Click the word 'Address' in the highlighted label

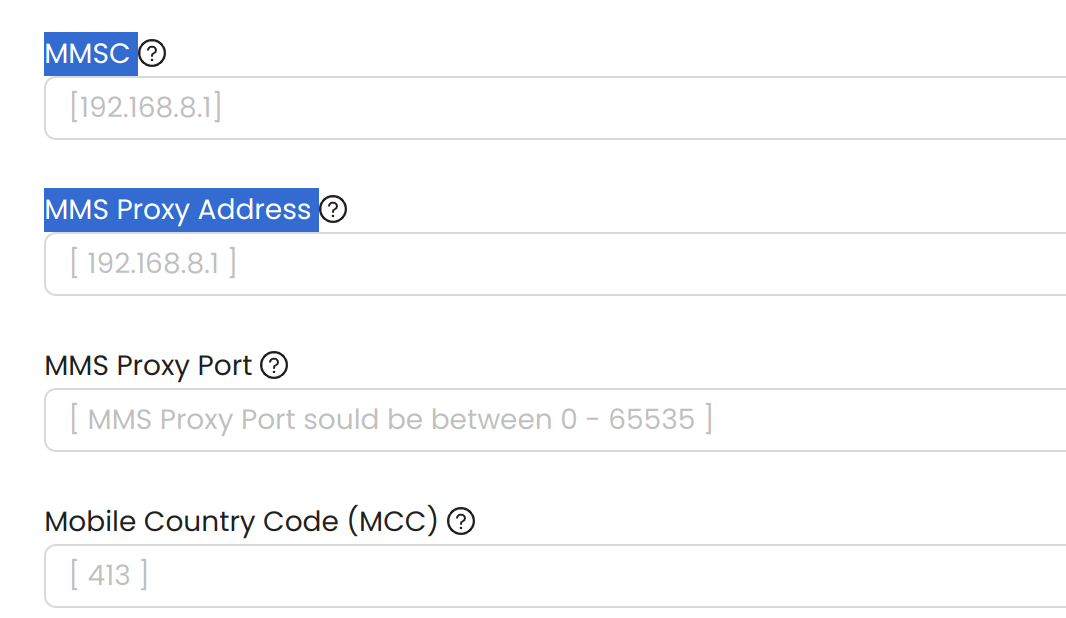[x=254, y=209]
